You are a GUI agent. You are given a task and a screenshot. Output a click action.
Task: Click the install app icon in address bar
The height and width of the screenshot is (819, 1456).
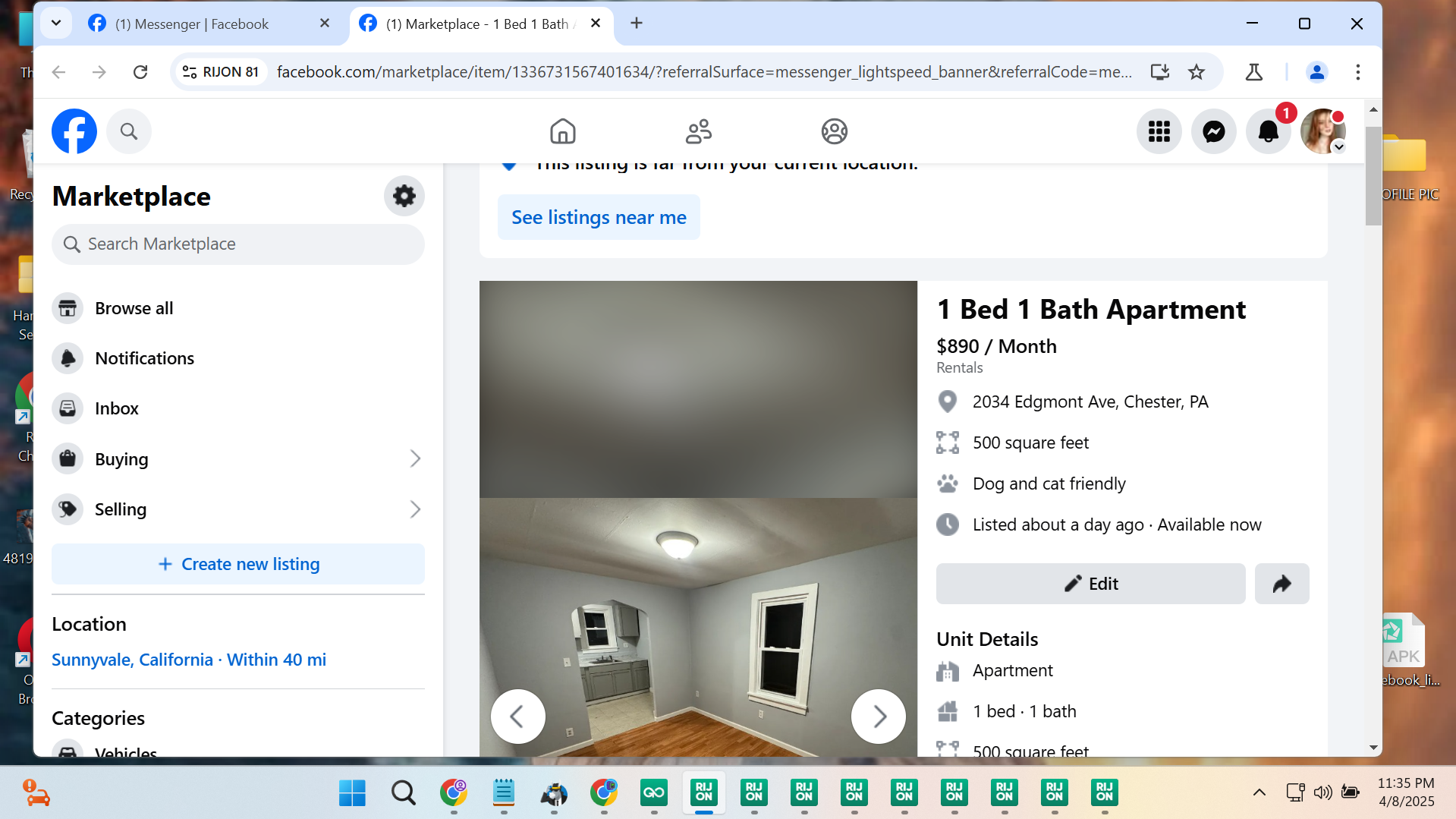point(1160,72)
